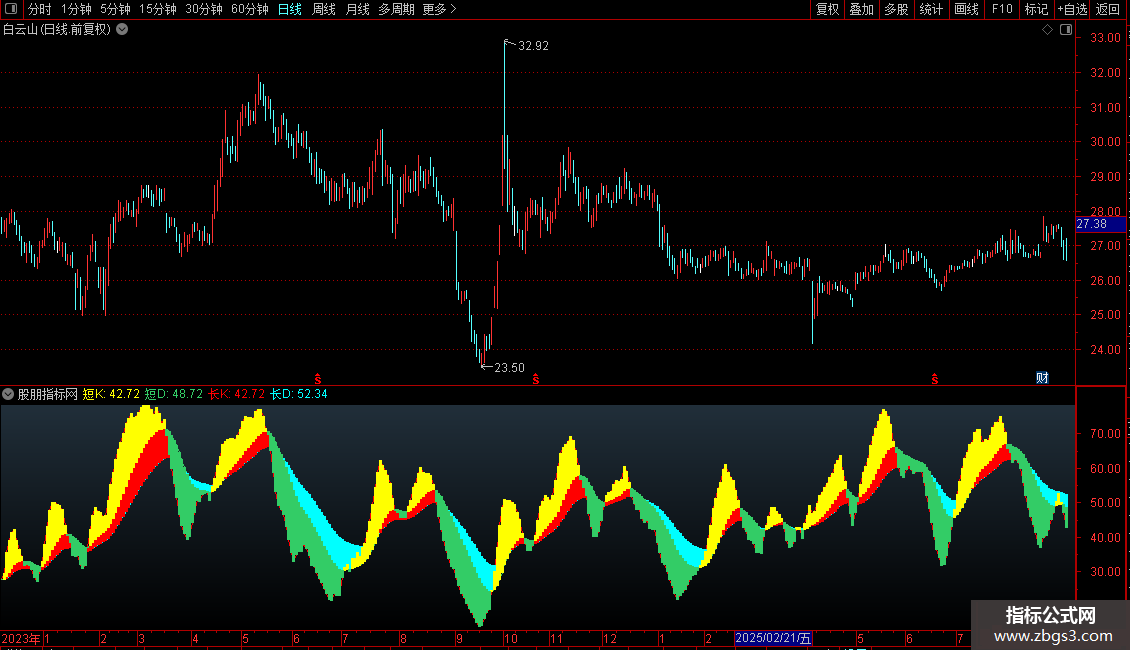Click the 短K: 42.72 indicator value
1130x650 pixels.
click(111, 394)
